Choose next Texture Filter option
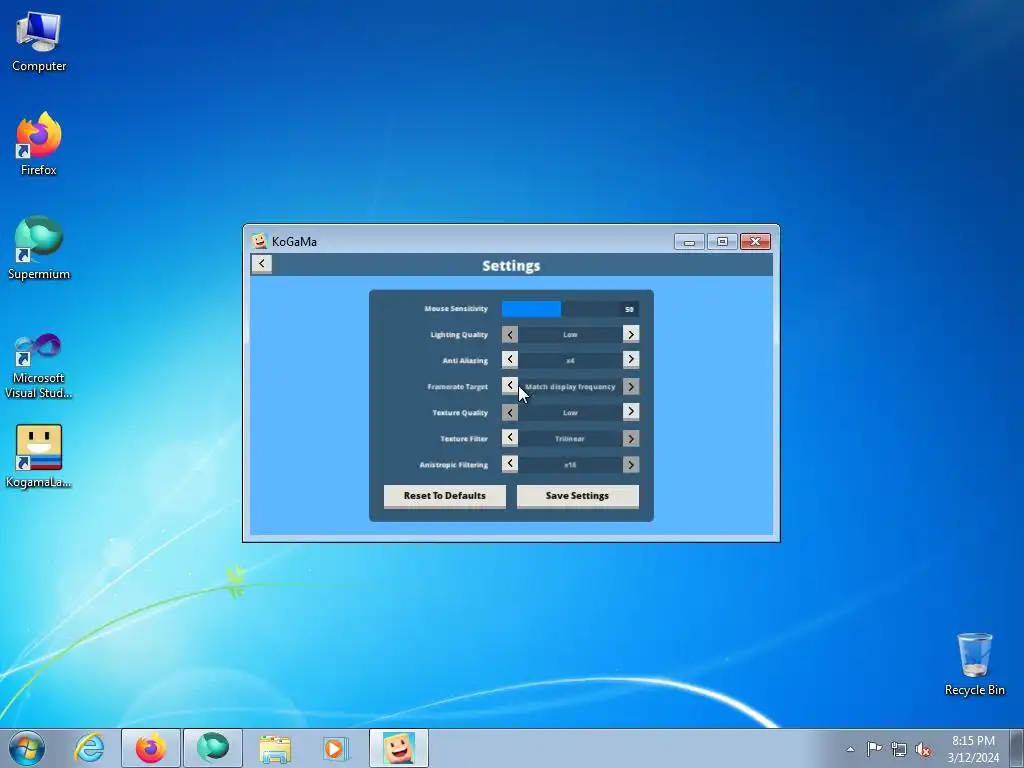The width and height of the screenshot is (1024, 768). (631, 438)
